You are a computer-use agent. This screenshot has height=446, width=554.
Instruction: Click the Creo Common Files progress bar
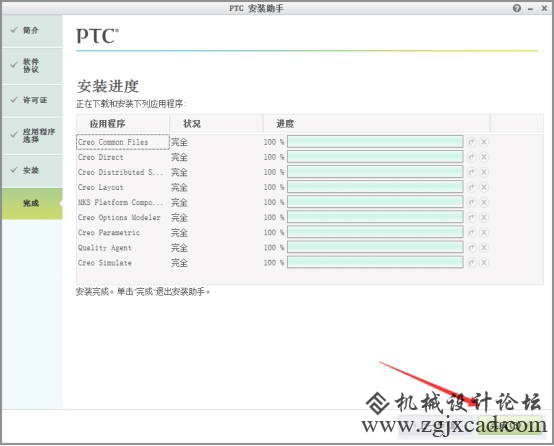(375, 142)
